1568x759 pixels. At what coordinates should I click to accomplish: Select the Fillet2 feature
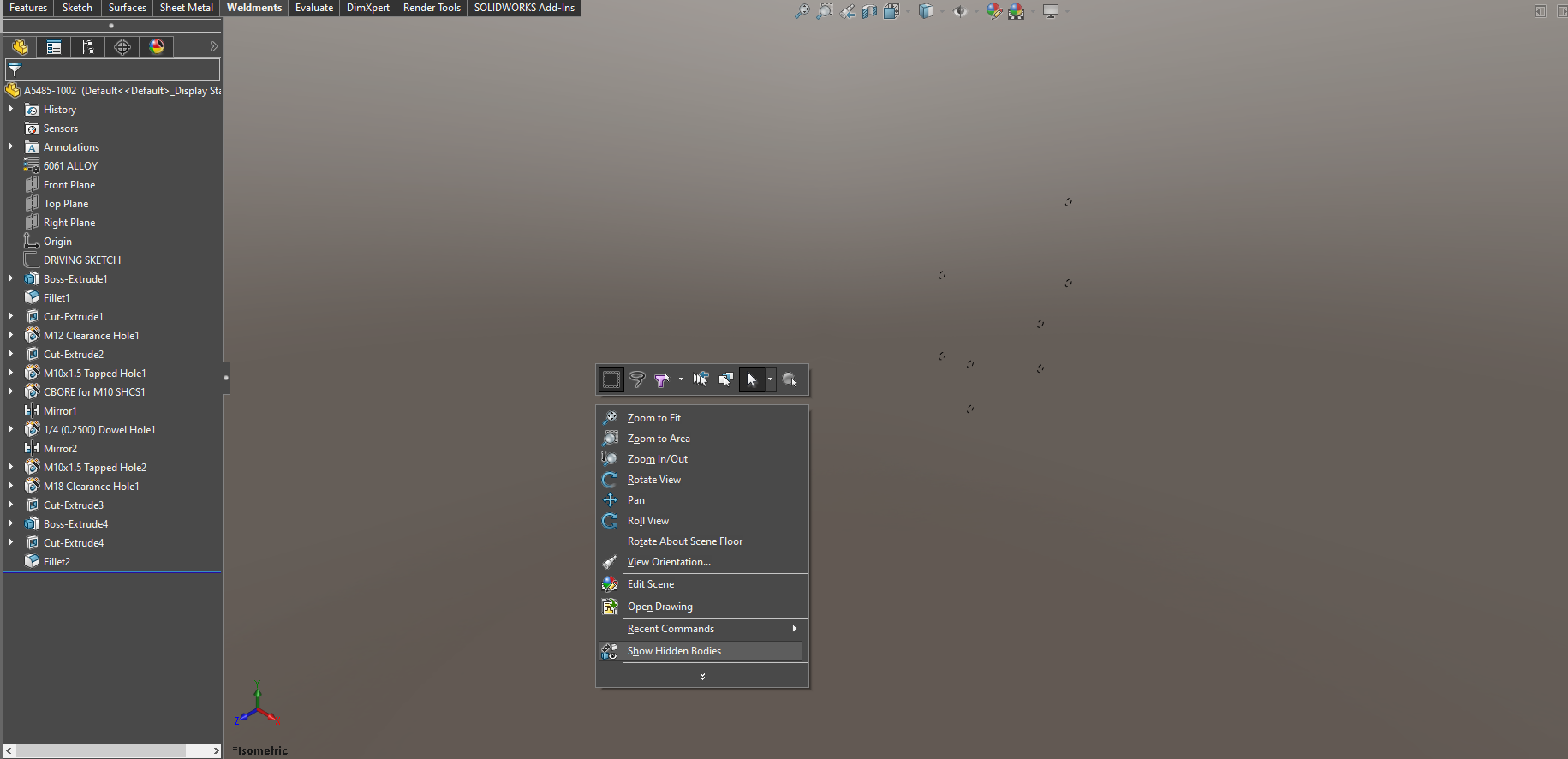coord(57,561)
